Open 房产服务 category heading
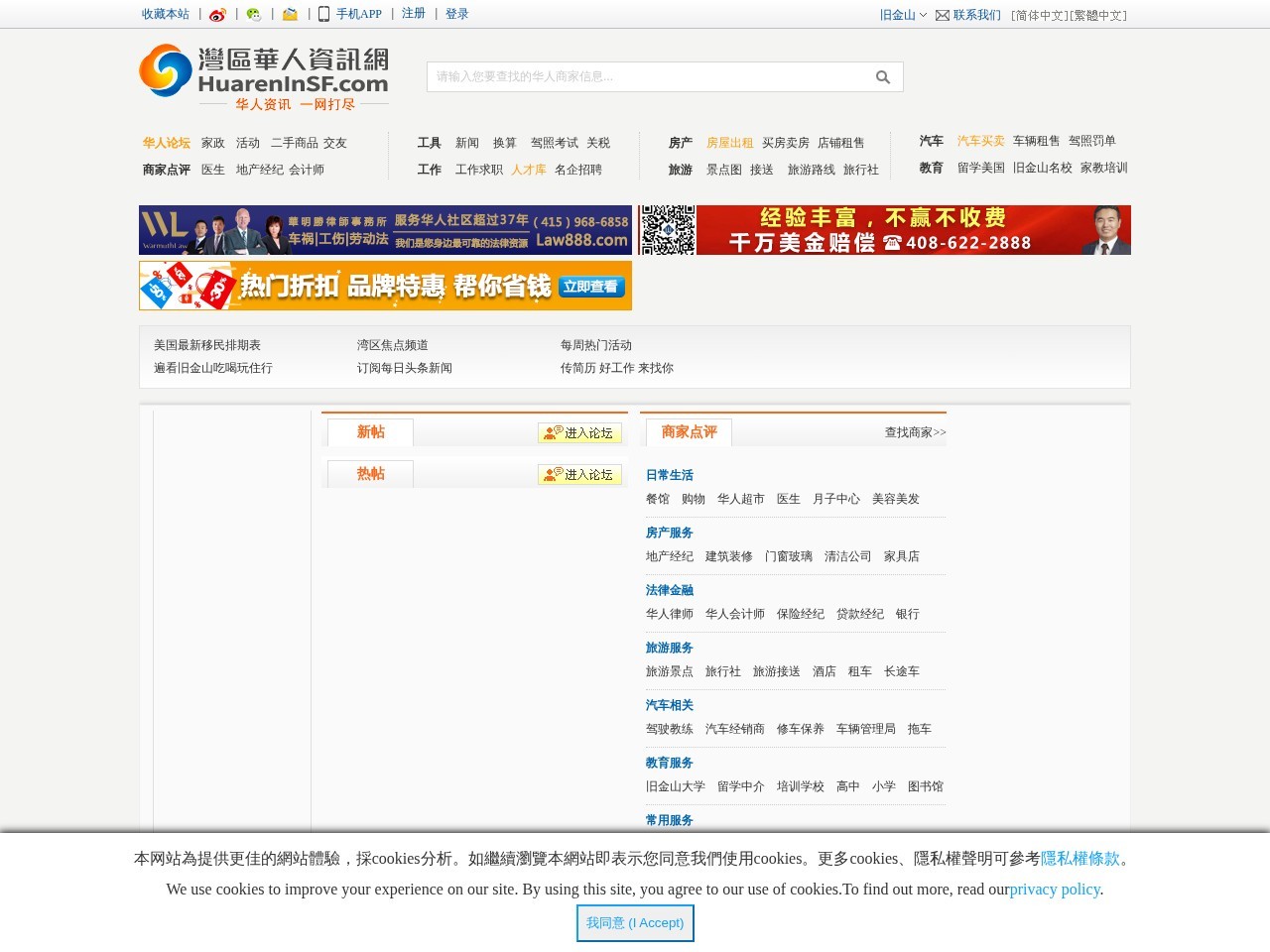1270x952 pixels. [670, 533]
